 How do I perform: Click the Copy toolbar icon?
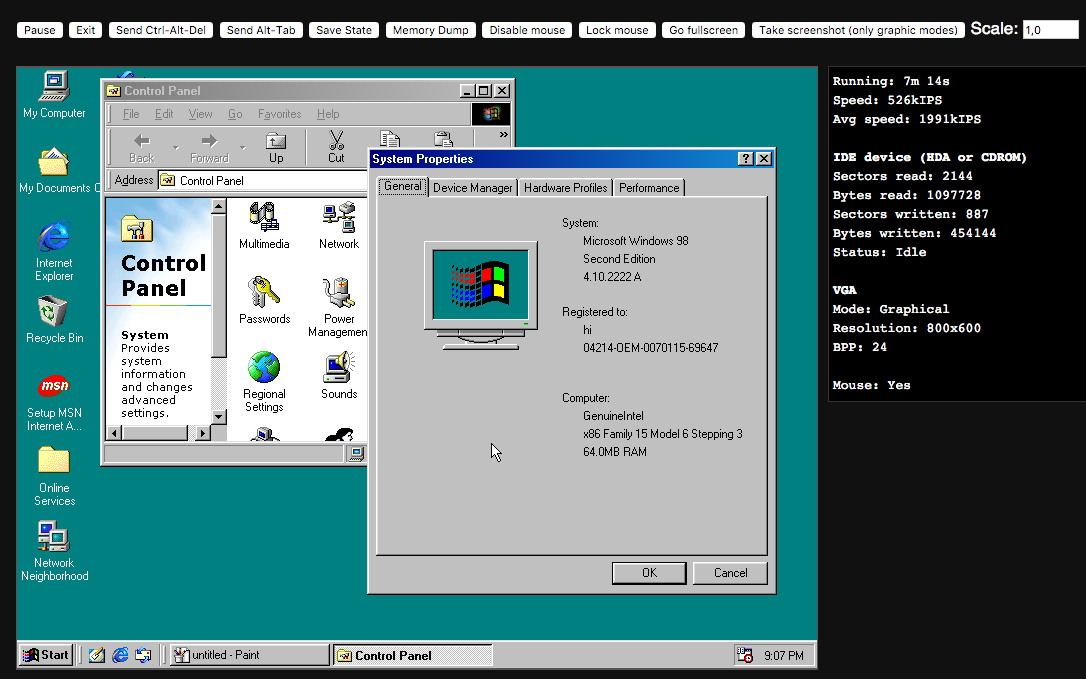click(x=390, y=142)
